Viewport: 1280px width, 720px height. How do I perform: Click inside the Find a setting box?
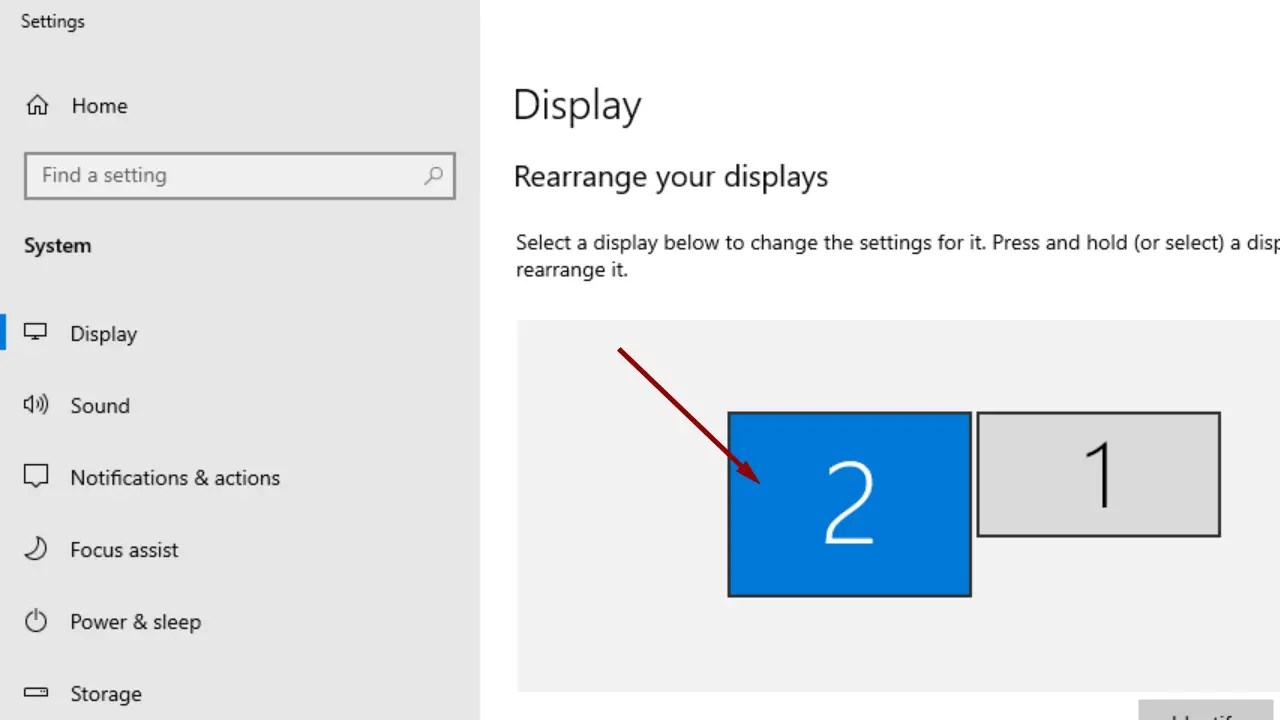pos(200,176)
